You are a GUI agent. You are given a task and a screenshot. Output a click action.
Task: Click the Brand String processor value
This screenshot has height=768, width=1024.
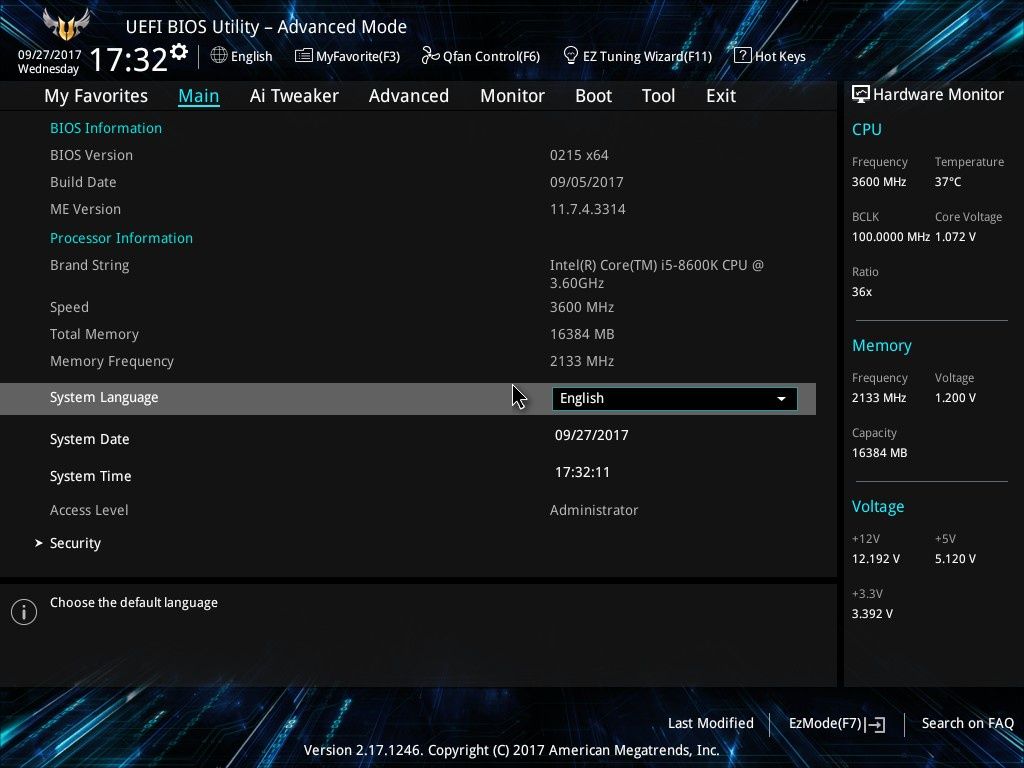(656, 274)
